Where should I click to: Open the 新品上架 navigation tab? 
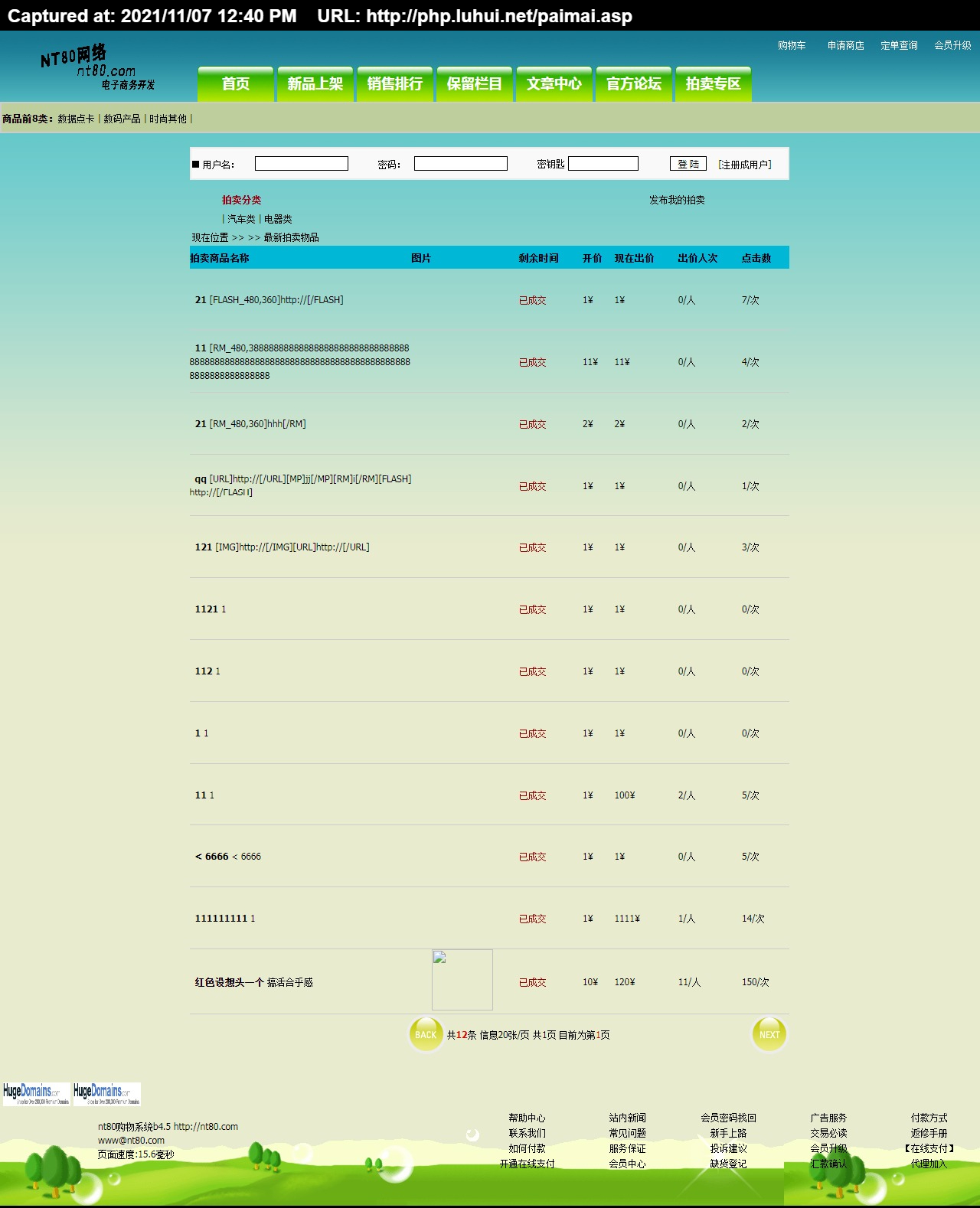315,84
